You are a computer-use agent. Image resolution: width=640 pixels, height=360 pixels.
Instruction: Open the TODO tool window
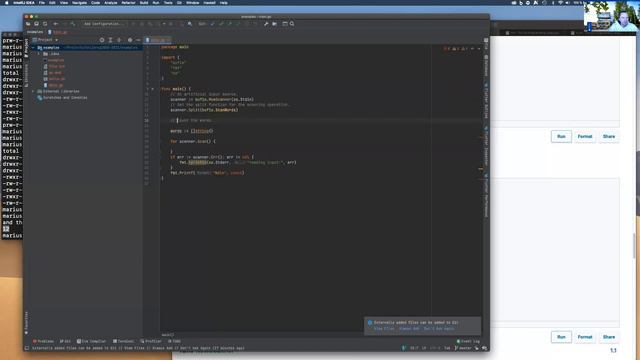174,341
